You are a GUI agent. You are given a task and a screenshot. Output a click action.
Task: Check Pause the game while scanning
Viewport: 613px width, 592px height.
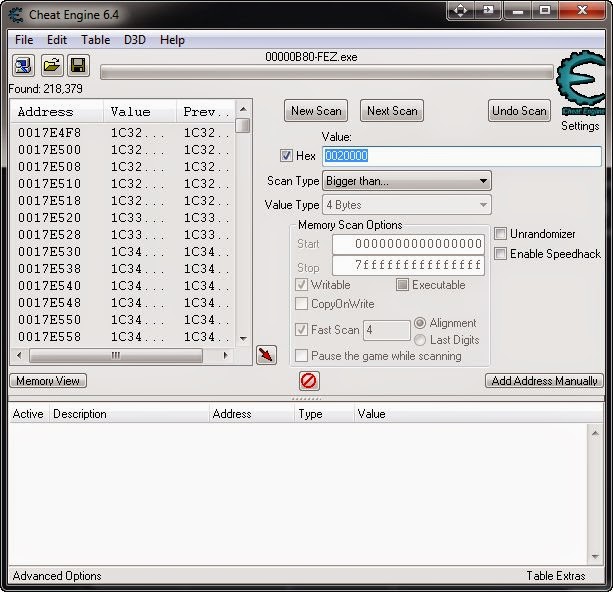coord(301,355)
